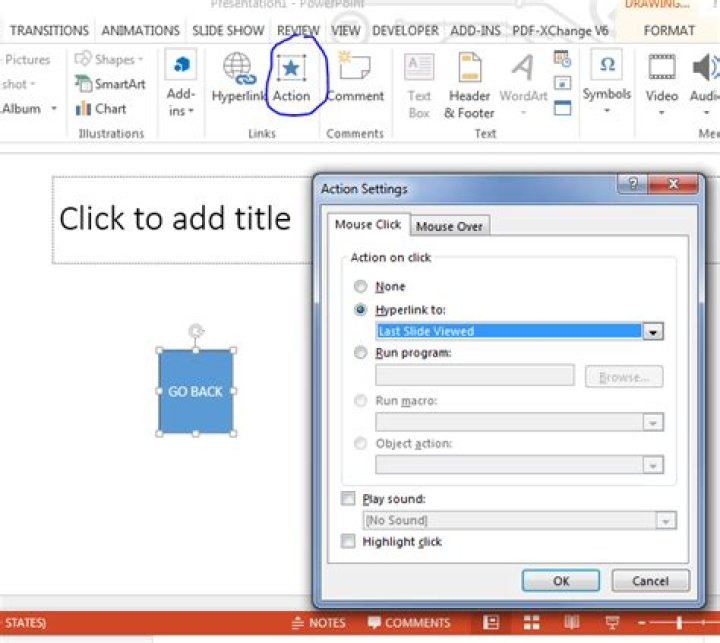Select the GO BACK blue shape
720x643 pixels.
click(x=196, y=391)
